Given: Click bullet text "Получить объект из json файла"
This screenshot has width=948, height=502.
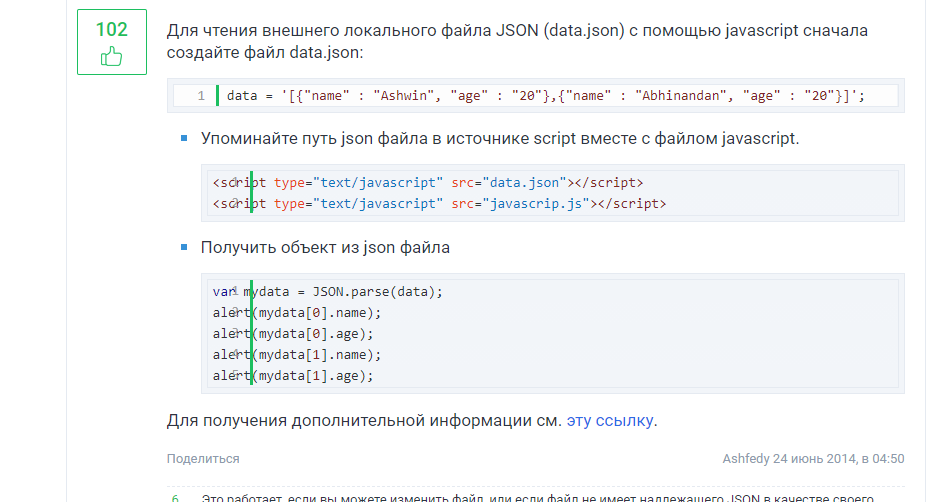Looking at the screenshot, I should click(x=325, y=248).
